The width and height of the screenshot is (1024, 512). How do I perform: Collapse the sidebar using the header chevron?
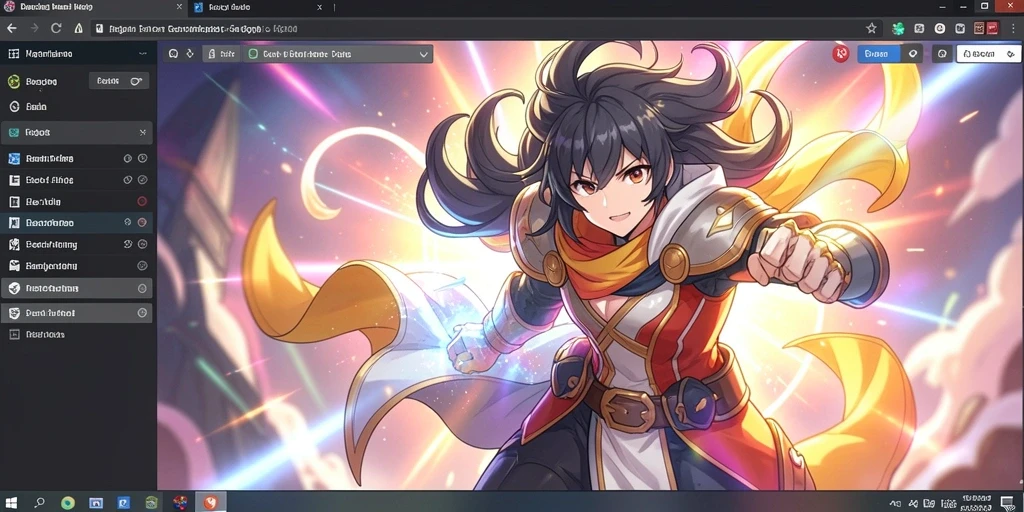click(142, 54)
